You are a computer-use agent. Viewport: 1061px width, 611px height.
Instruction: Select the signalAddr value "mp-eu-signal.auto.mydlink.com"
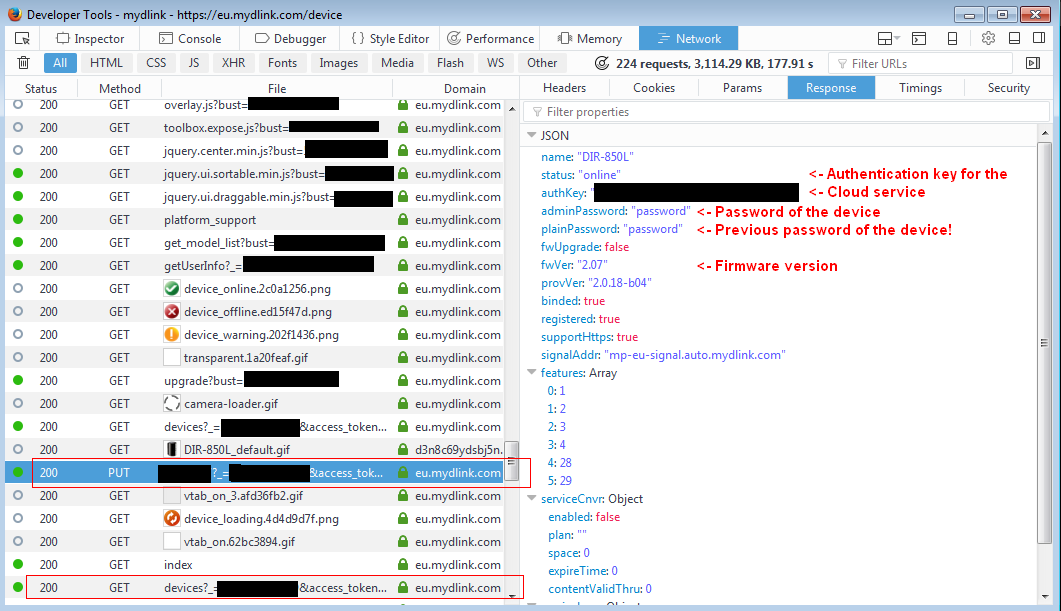click(694, 355)
